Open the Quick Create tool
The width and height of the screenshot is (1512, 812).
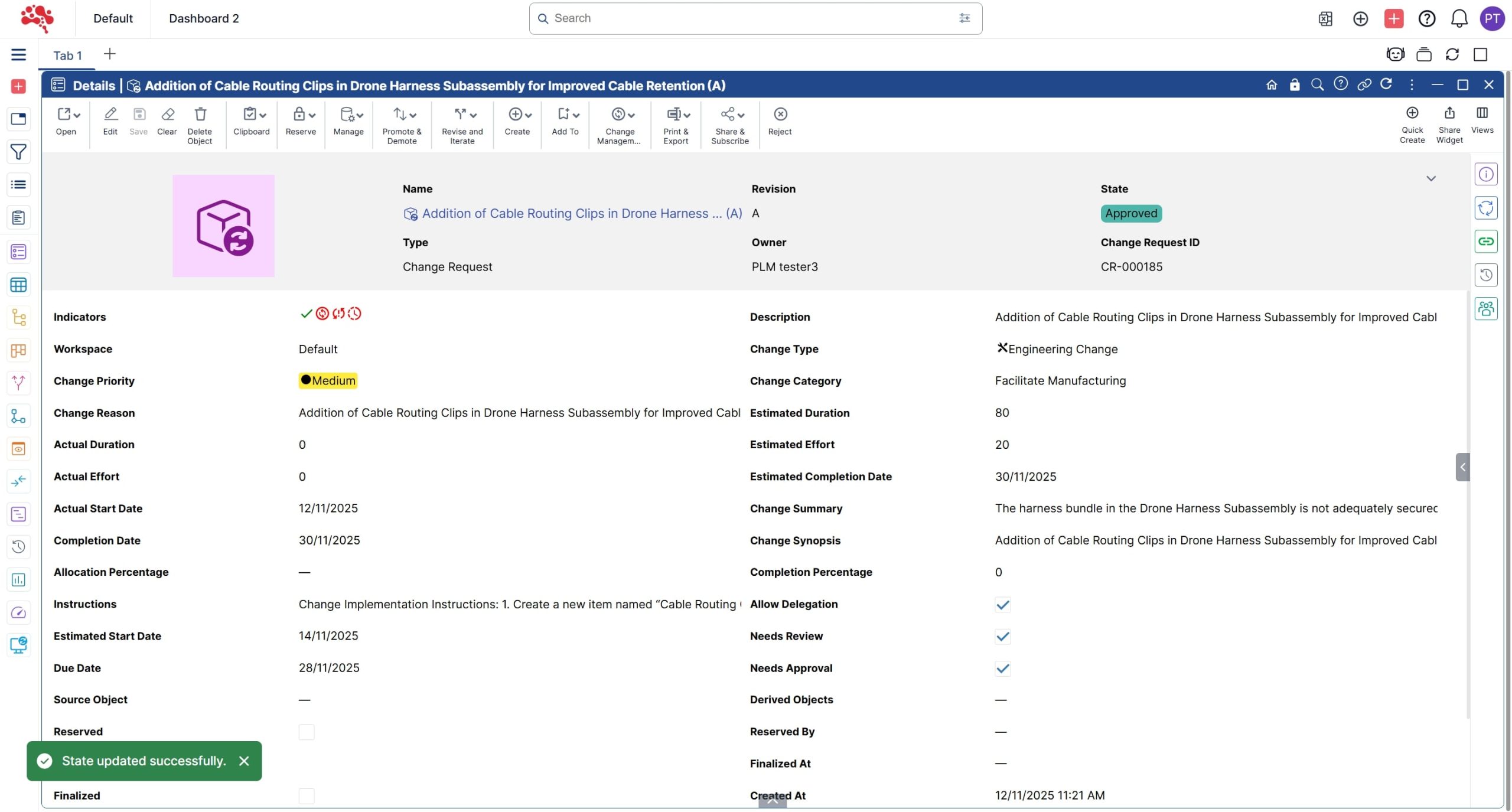click(1412, 113)
